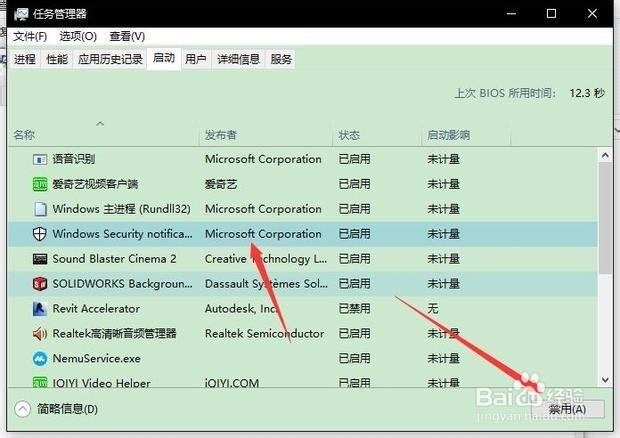Click the Realtek speaker icon
The width and height of the screenshot is (620, 438).
[x=40, y=334]
